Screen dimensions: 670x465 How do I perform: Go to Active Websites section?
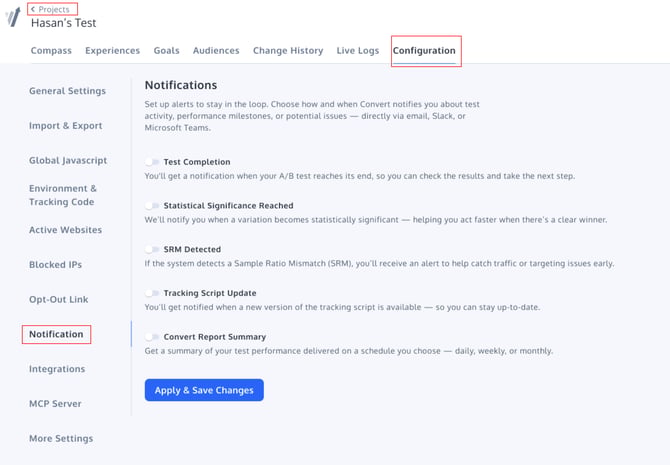[x=65, y=230]
